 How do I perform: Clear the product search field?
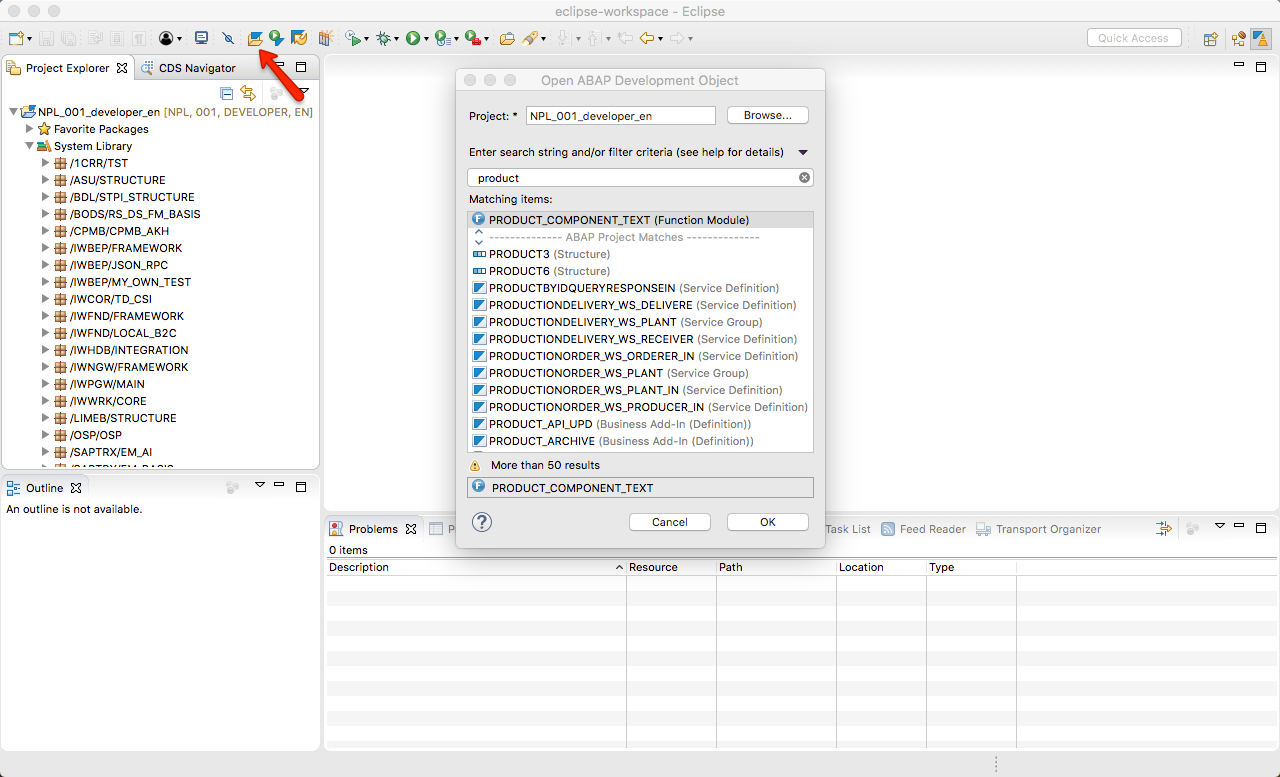[x=804, y=178]
